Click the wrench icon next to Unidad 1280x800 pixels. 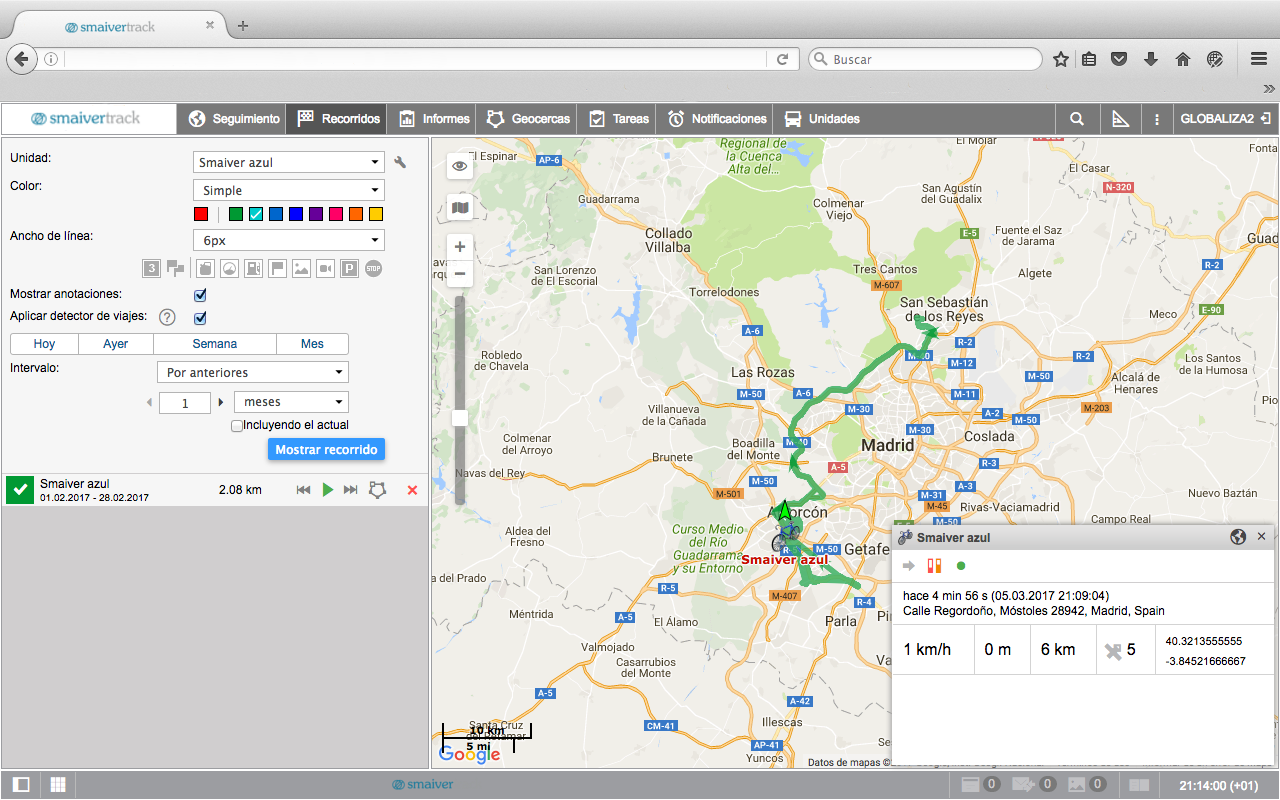401,163
